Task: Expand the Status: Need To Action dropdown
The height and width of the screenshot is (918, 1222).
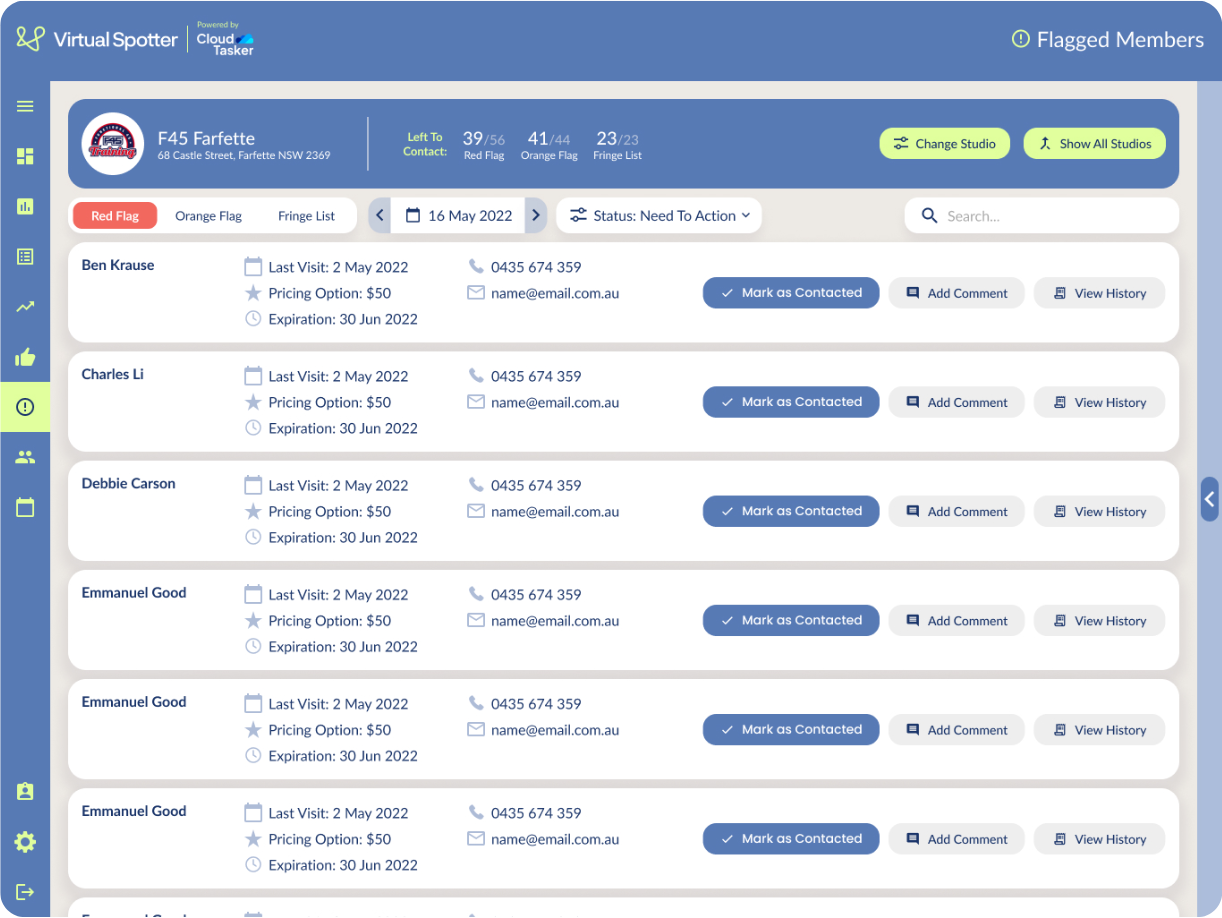Action: coord(659,216)
